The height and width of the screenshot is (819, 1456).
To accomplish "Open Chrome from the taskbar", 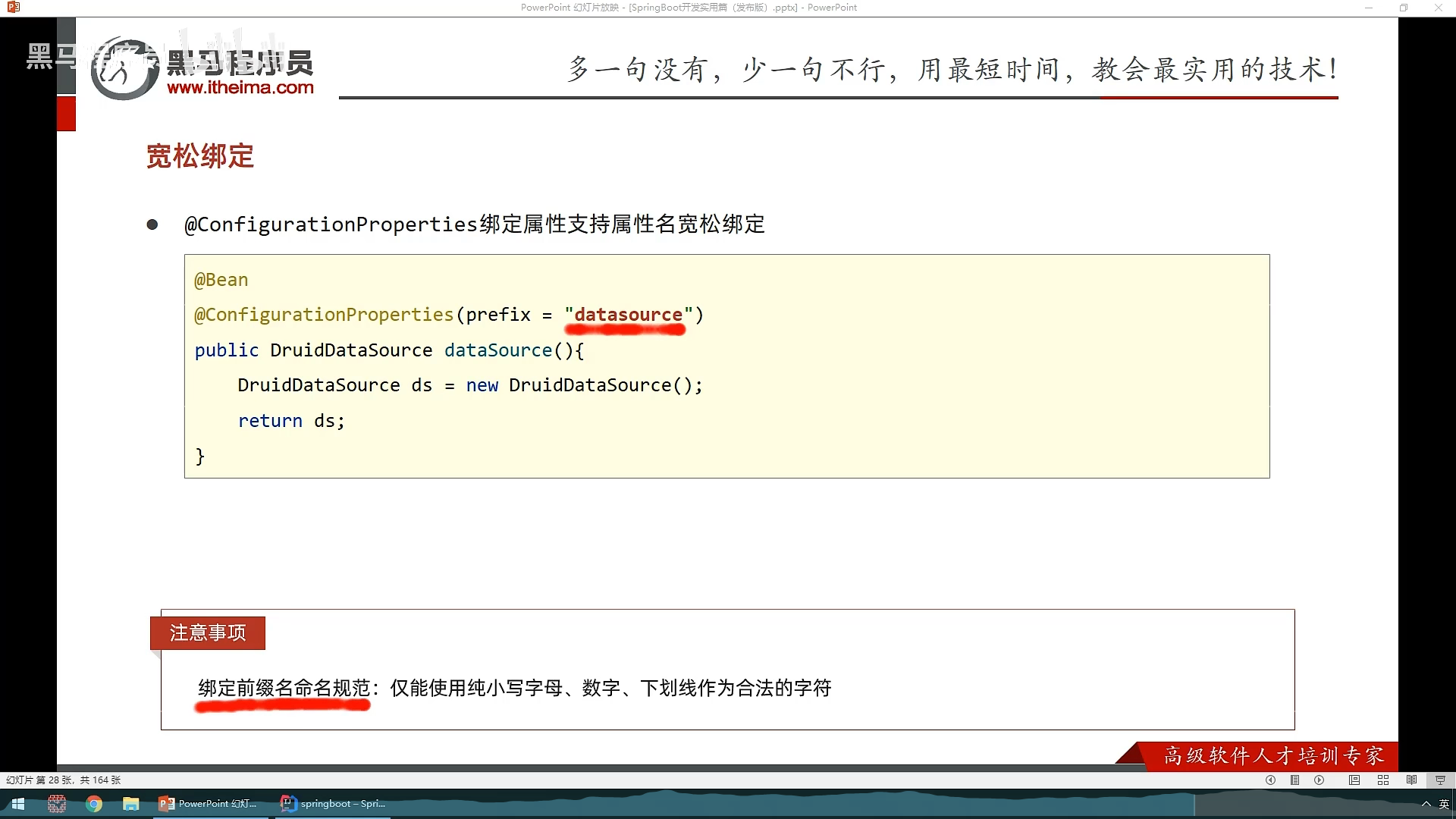I will [94, 804].
